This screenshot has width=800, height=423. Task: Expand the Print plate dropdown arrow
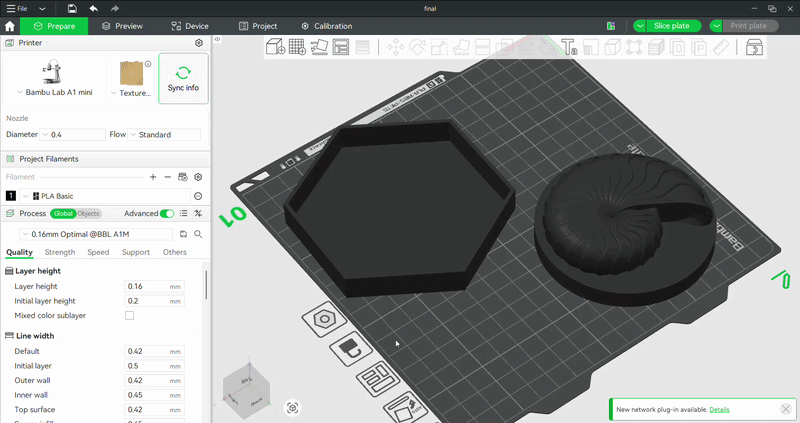[716, 26]
